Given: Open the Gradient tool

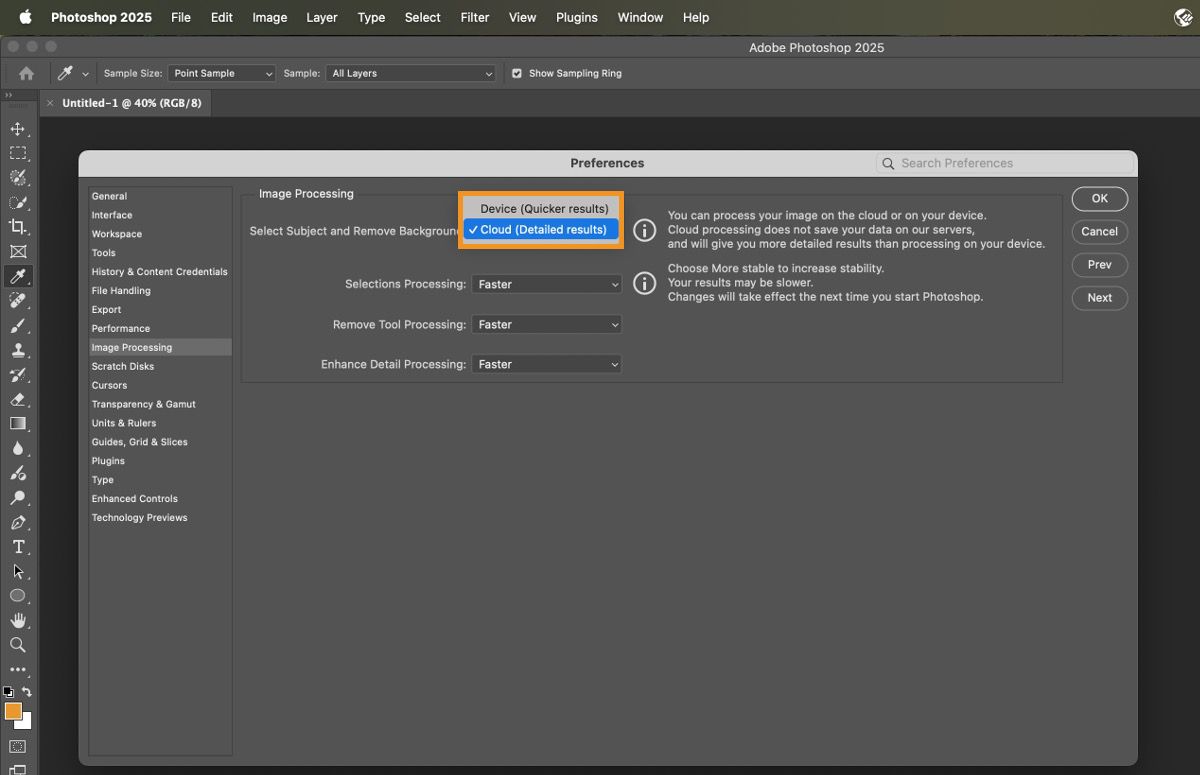Looking at the screenshot, I should (18, 423).
